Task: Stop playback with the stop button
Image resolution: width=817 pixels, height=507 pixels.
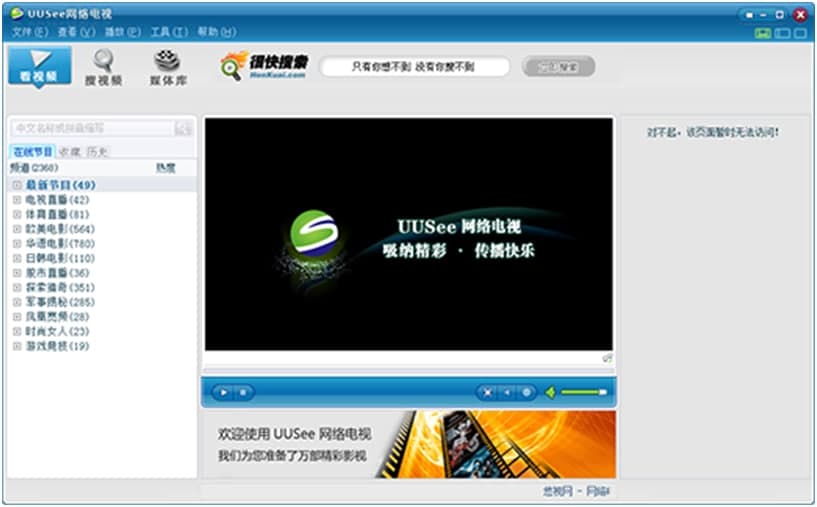Action: pyautogui.click(x=242, y=392)
